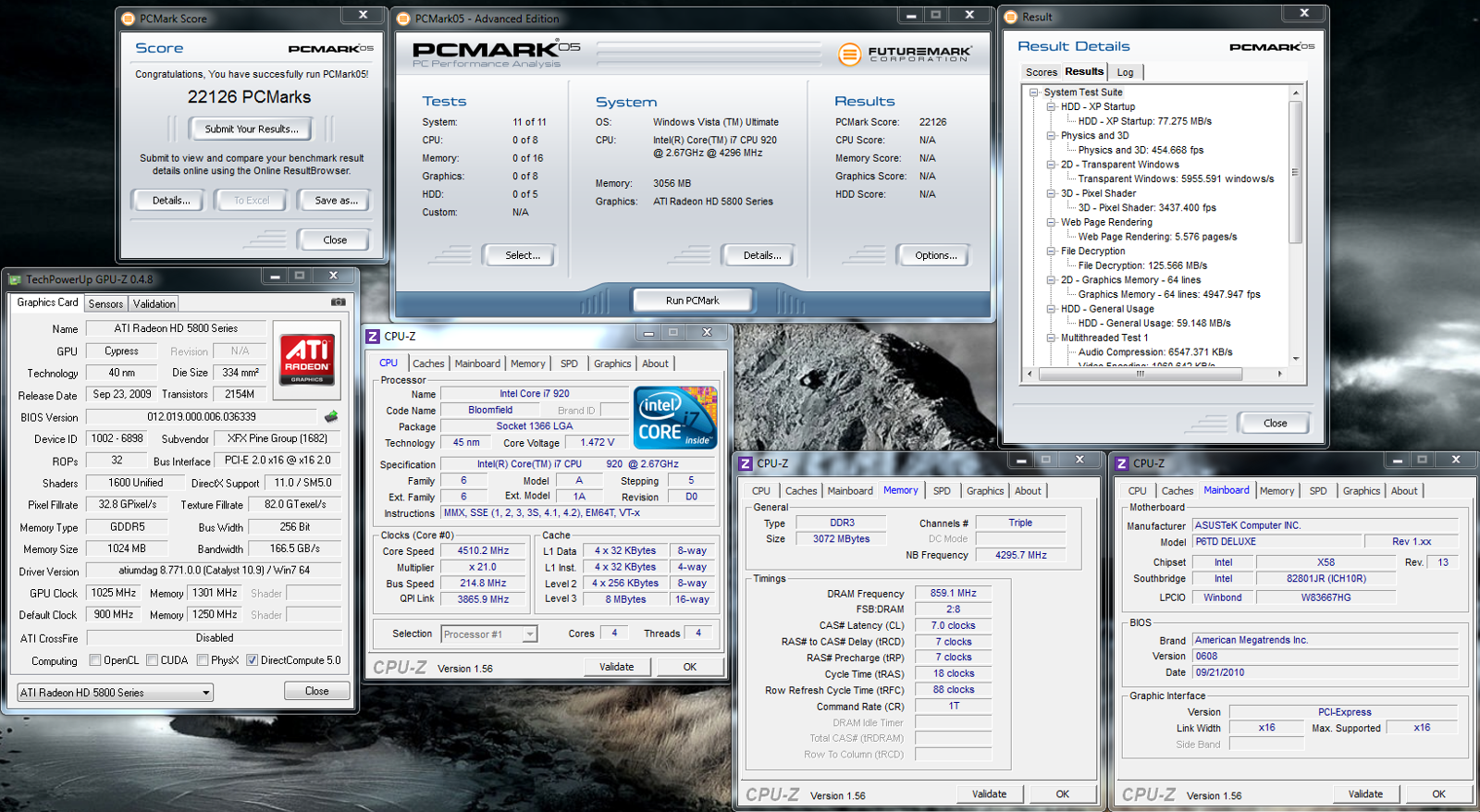The image size is (1480, 812).
Task: Switch to Validation tab in GPU-Z
Action: (154, 303)
